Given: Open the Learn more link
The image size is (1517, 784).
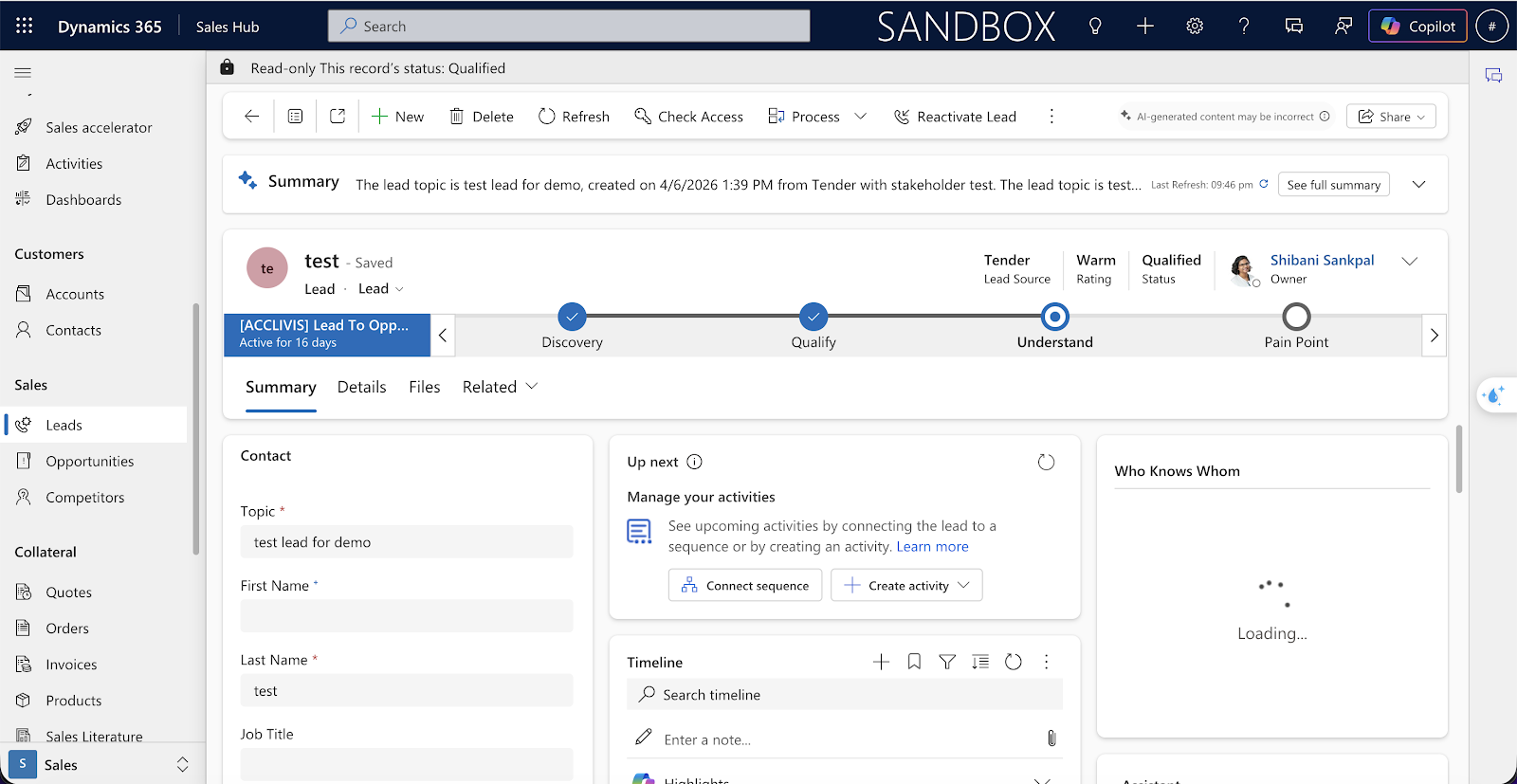Looking at the screenshot, I should click(933, 546).
